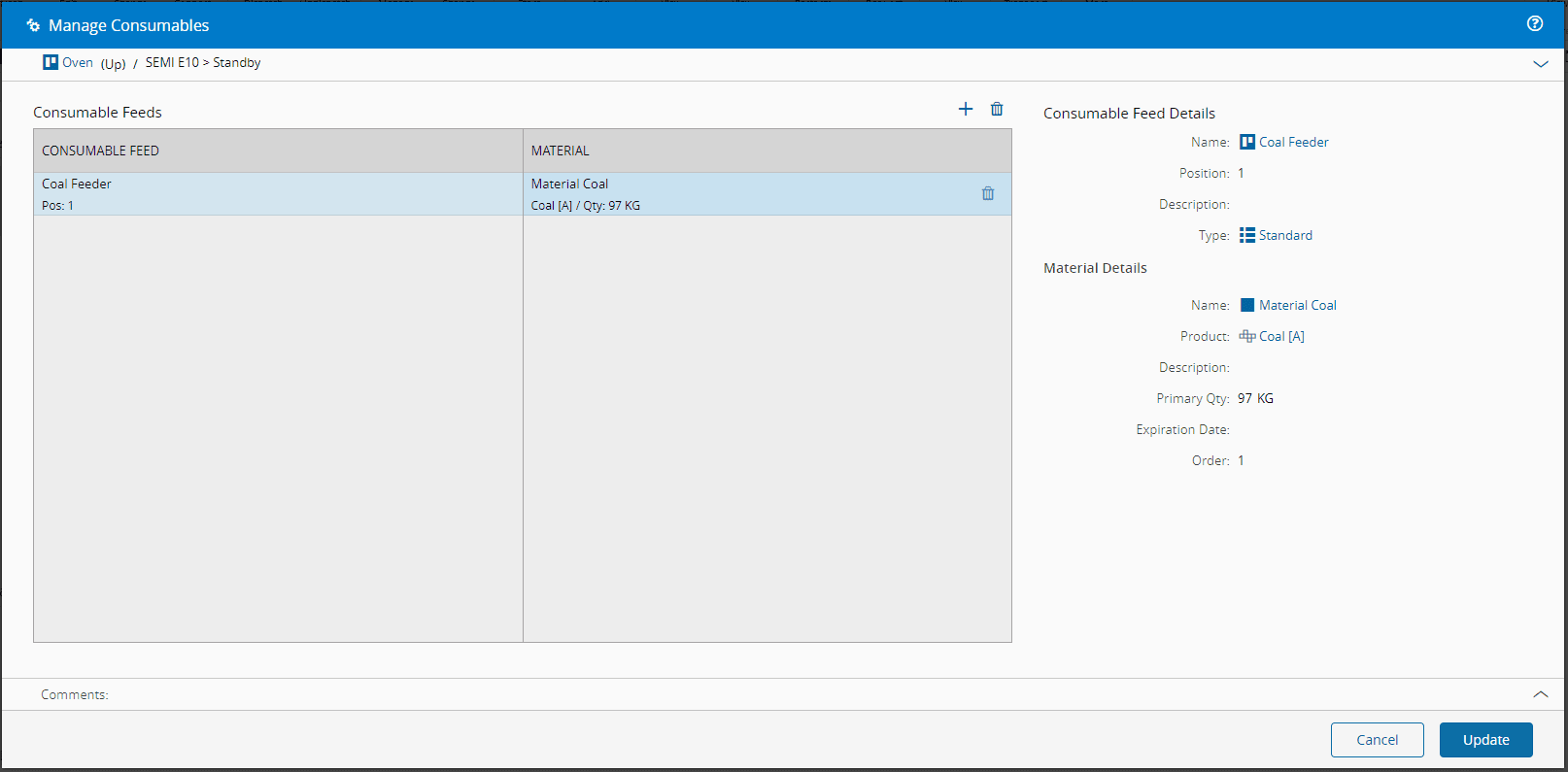Open the Coal Feeder name link
Screen dimensions: 1568x772
pos(1293,142)
